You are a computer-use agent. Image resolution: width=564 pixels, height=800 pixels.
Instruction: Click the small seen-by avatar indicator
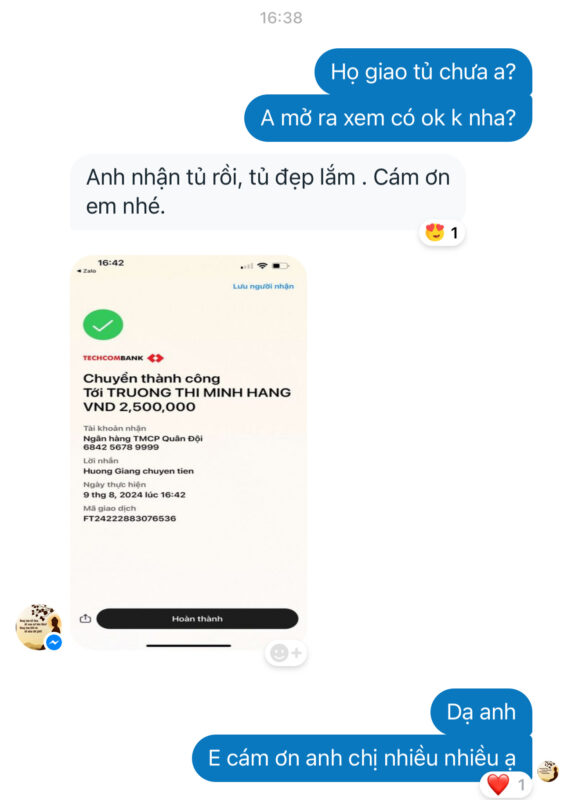click(x=548, y=771)
